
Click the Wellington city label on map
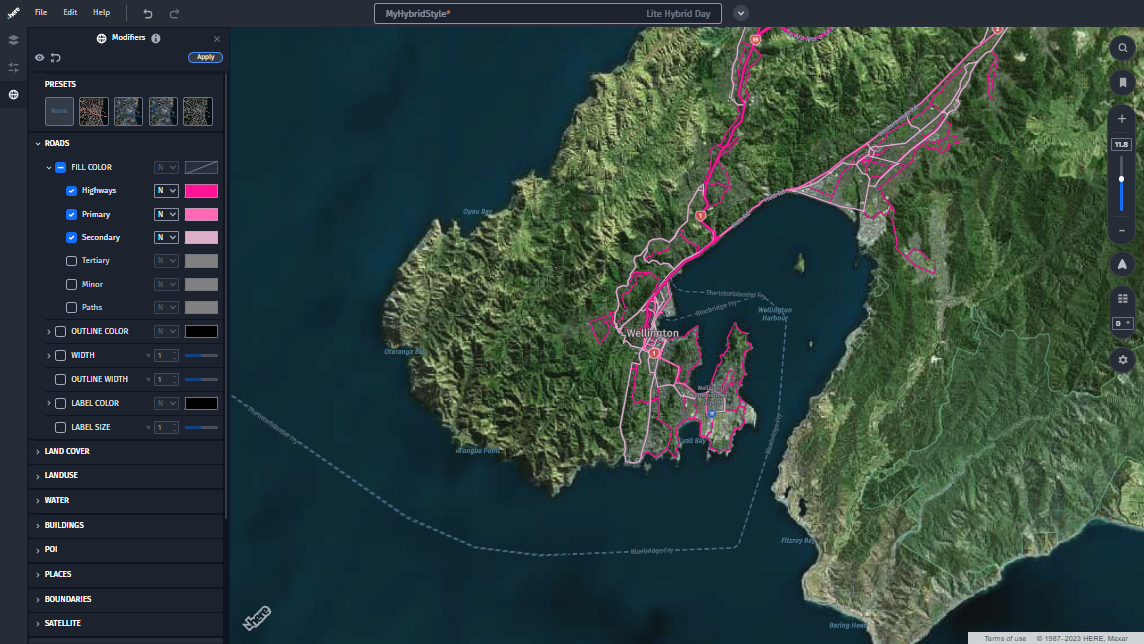coord(652,333)
